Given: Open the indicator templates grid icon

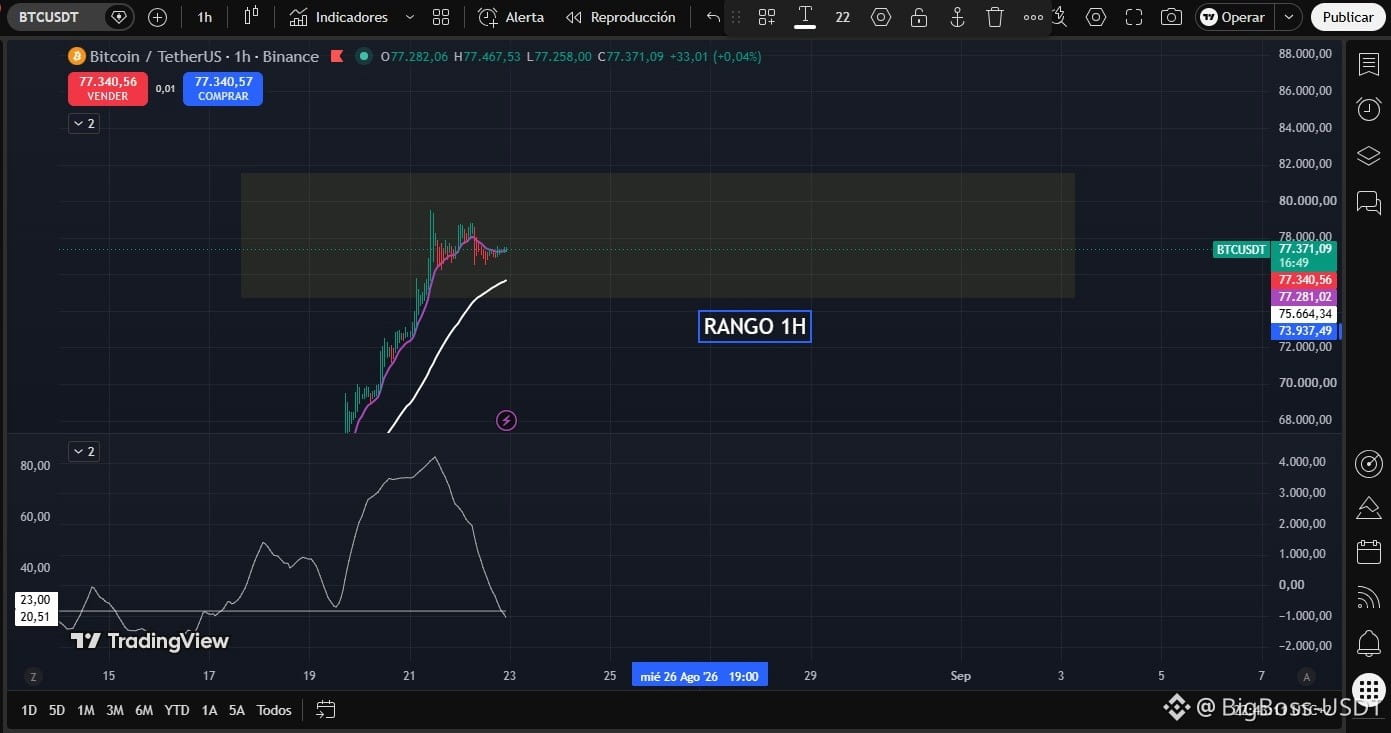Looking at the screenshot, I should pos(441,17).
